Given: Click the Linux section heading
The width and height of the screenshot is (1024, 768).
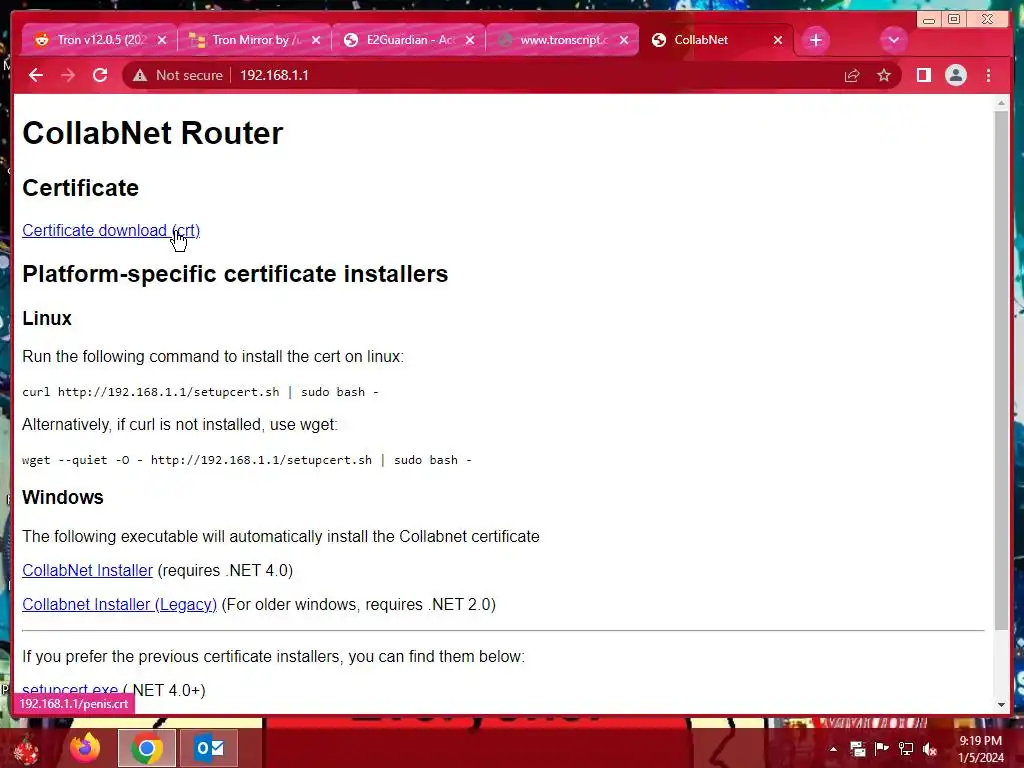Looking at the screenshot, I should (47, 318).
